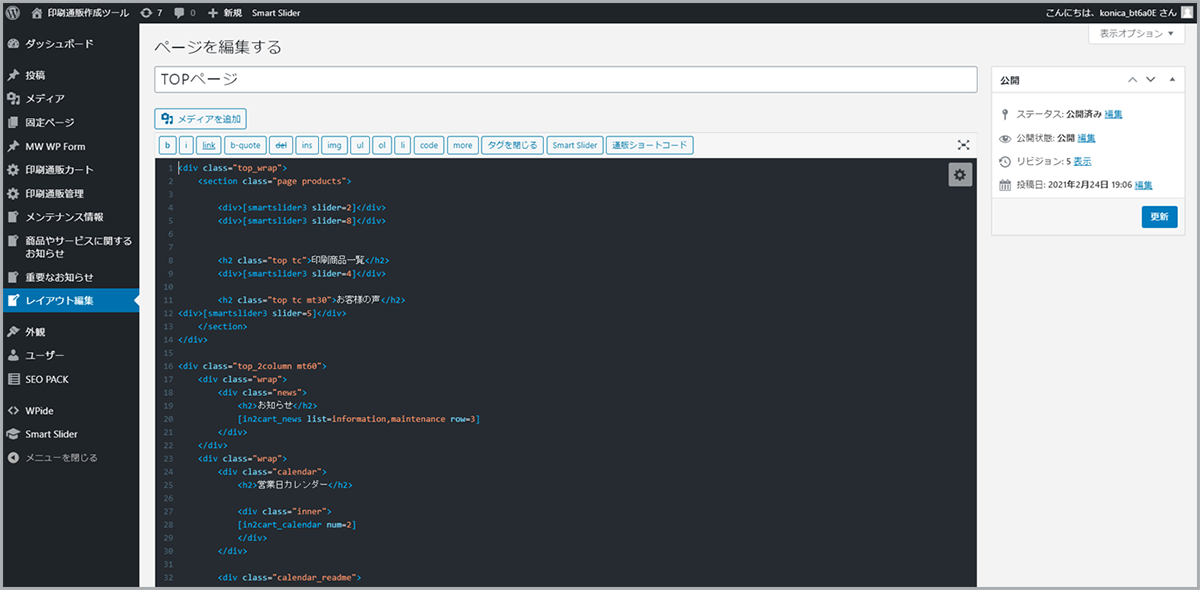Toggle fullscreen editor with the expand icon

[x=963, y=145]
